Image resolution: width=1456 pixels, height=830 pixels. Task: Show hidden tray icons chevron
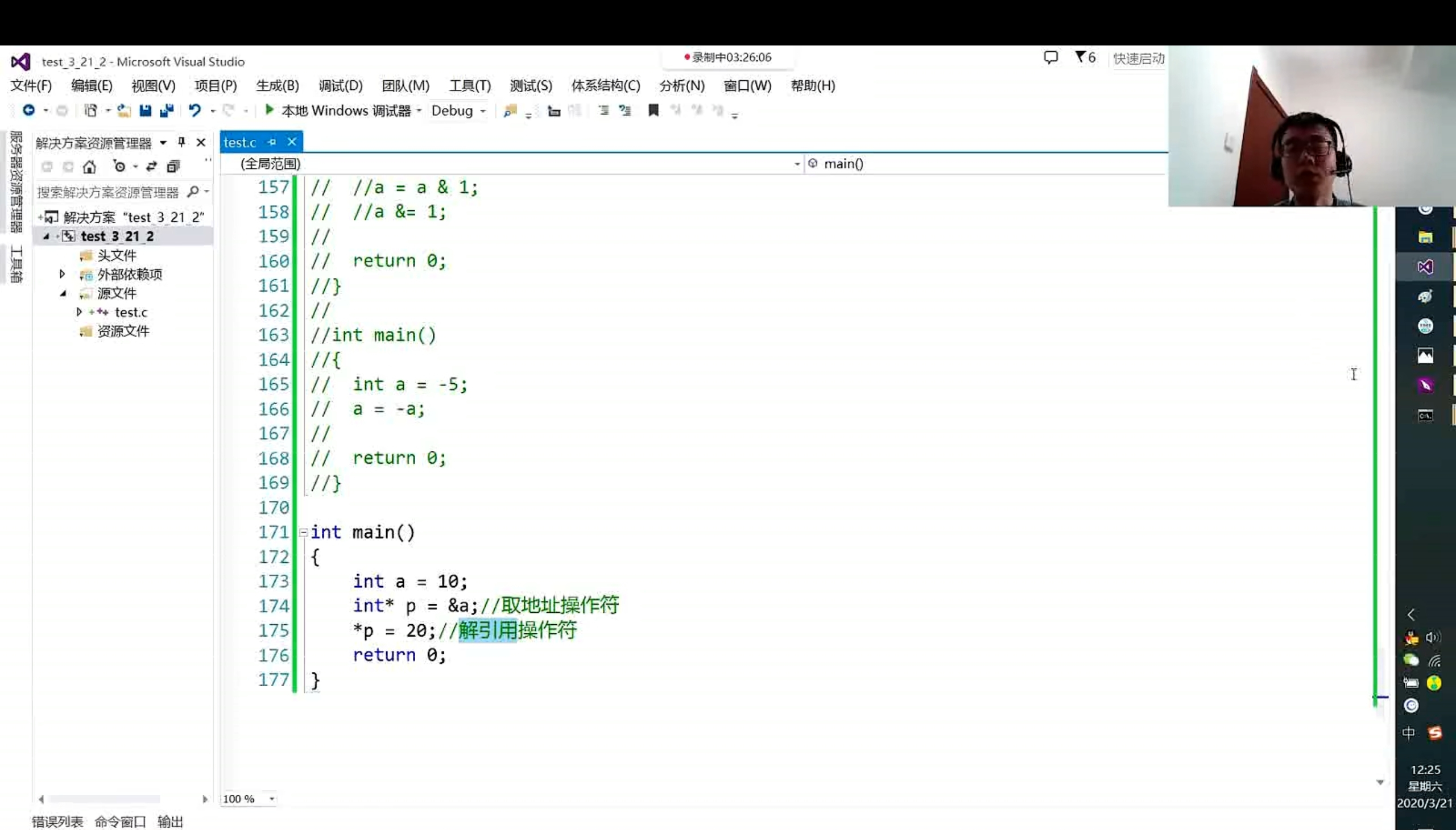point(1411,615)
